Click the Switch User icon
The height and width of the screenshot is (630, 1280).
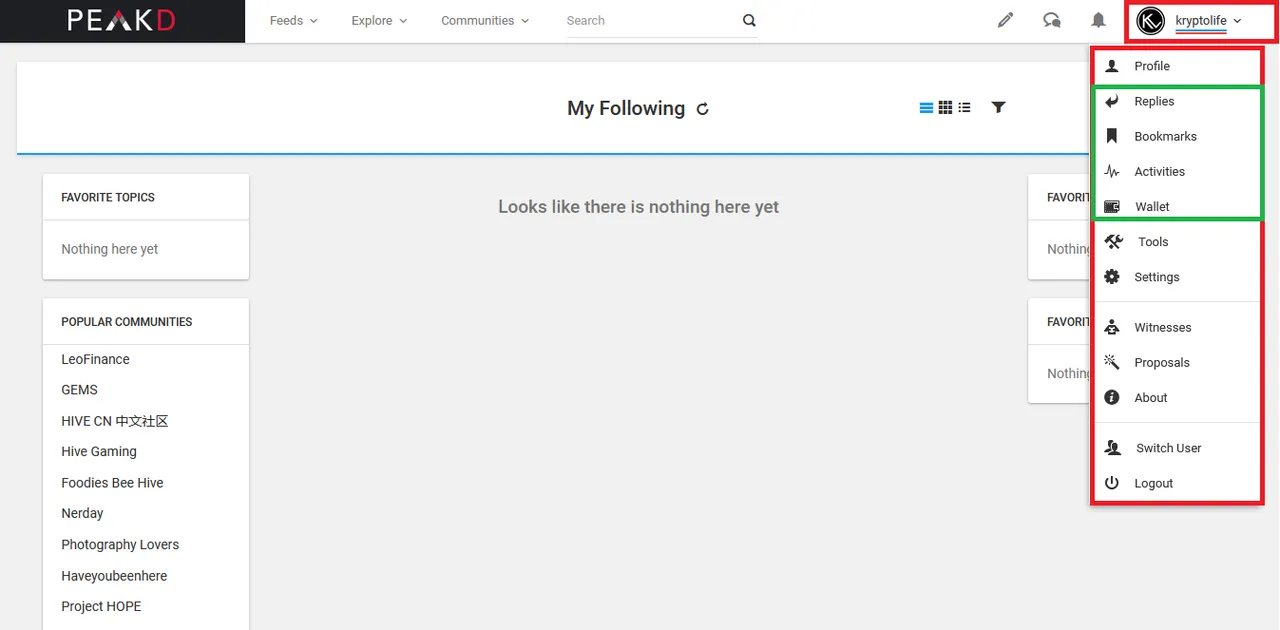1113,448
